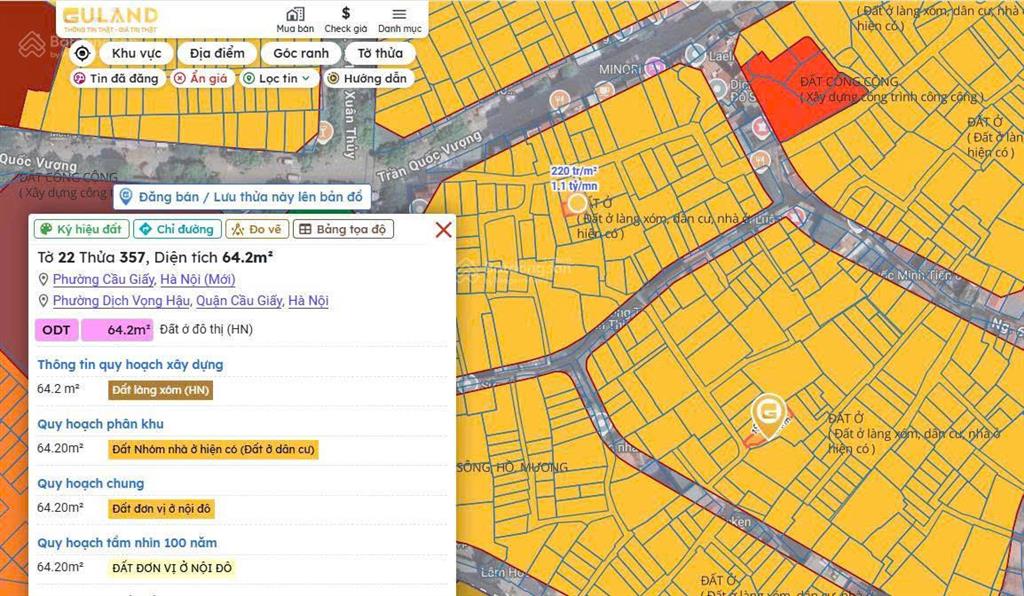Screen dimensions: 1024x596
Task: Open the Quận Cầu Giấy link
Action: pyautogui.click(x=240, y=301)
